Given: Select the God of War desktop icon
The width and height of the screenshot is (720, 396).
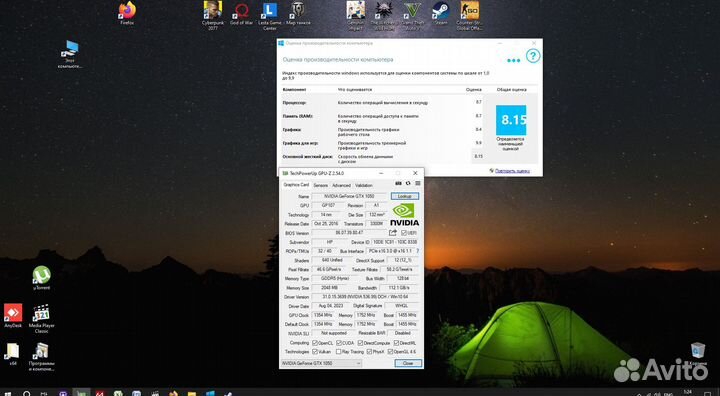Looking at the screenshot, I should point(242,13).
